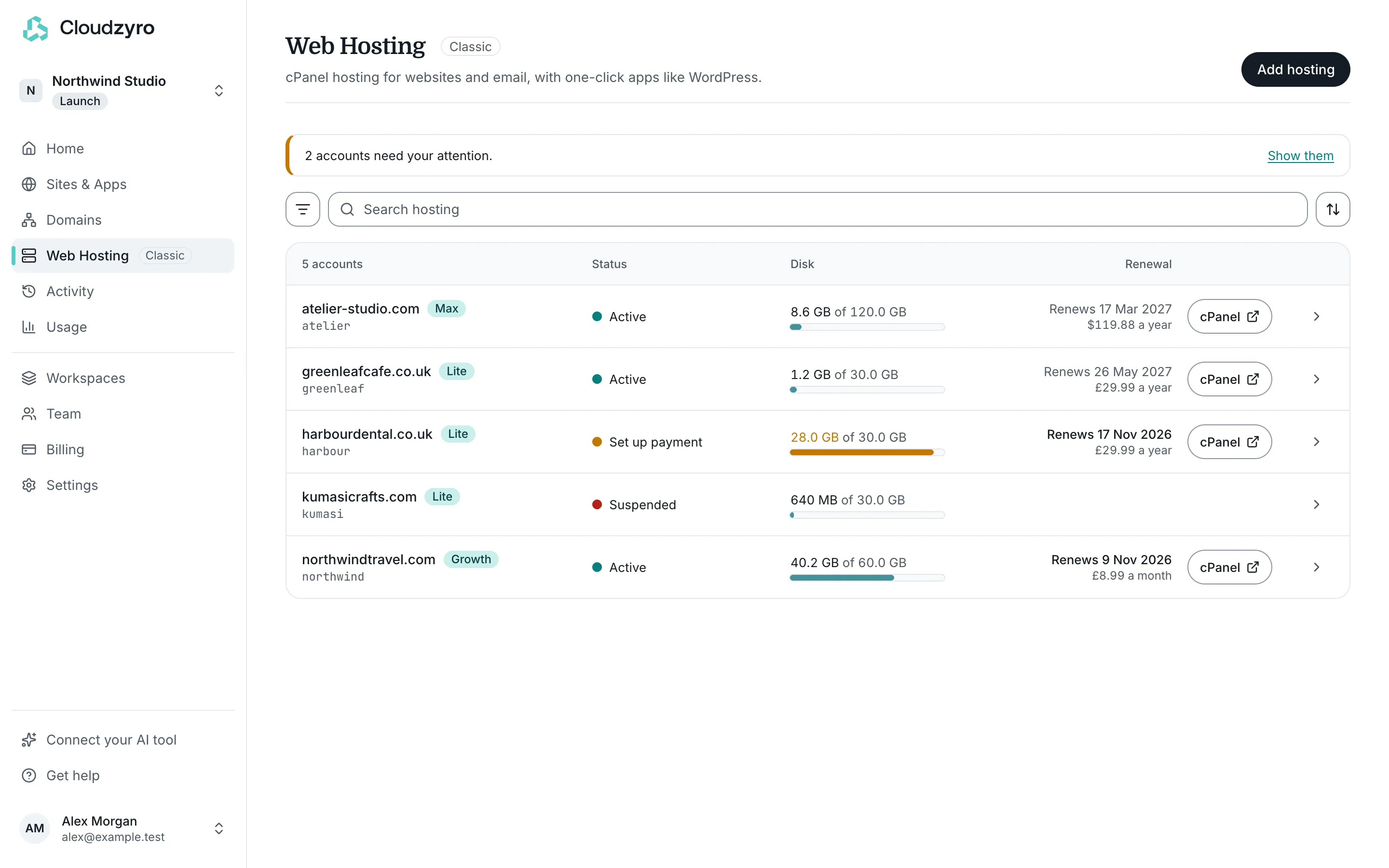Open the filter options icon button
The height and width of the screenshot is (868, 1389).
tap(302, 209)
